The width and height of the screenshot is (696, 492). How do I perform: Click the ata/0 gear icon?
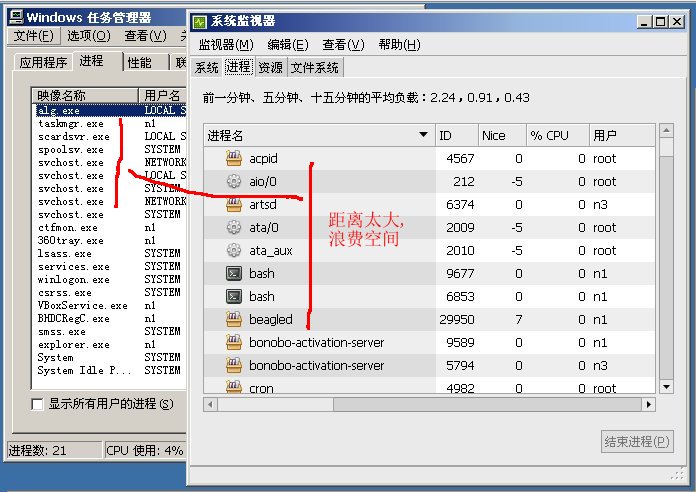pyautogui.click(x=234, y=227)
